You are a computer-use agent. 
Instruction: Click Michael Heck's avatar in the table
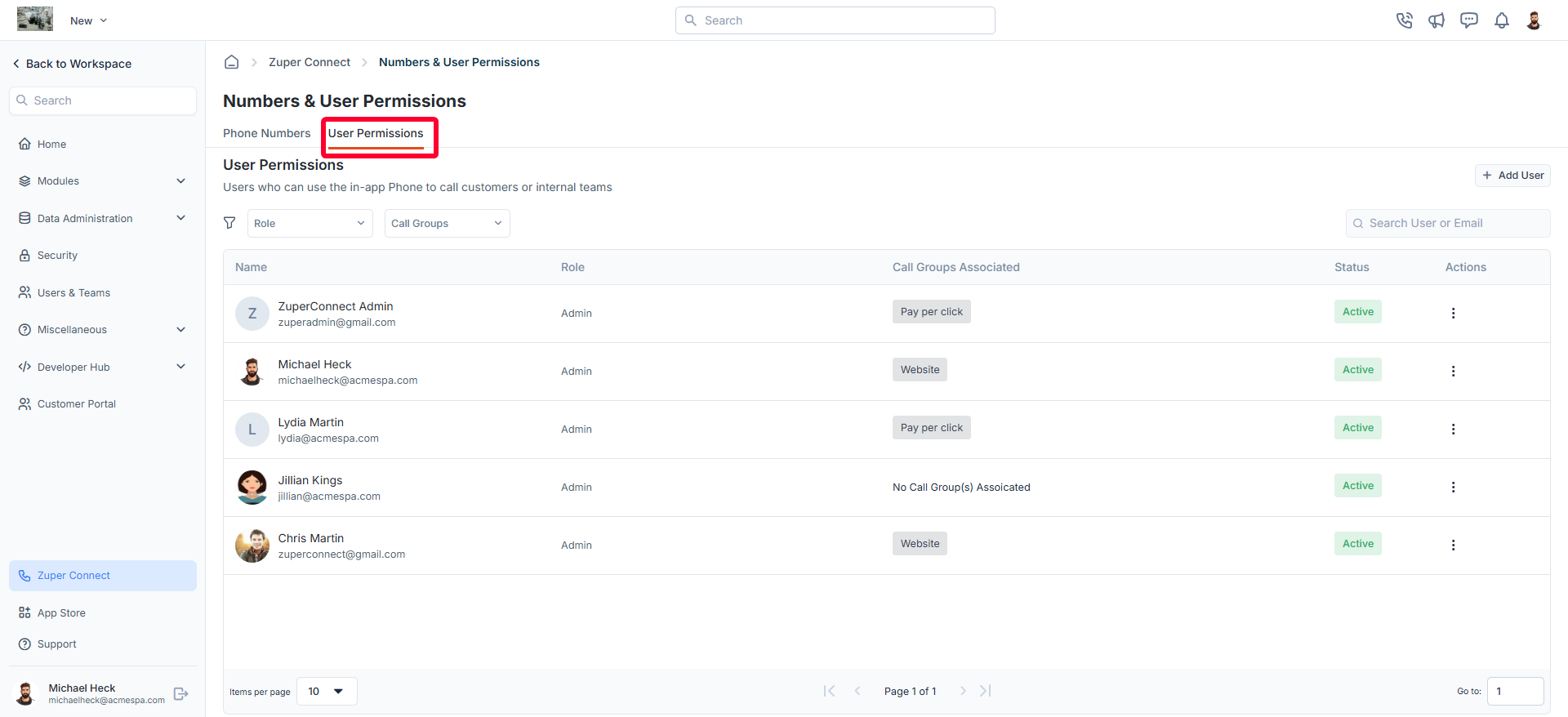(252, 372)
